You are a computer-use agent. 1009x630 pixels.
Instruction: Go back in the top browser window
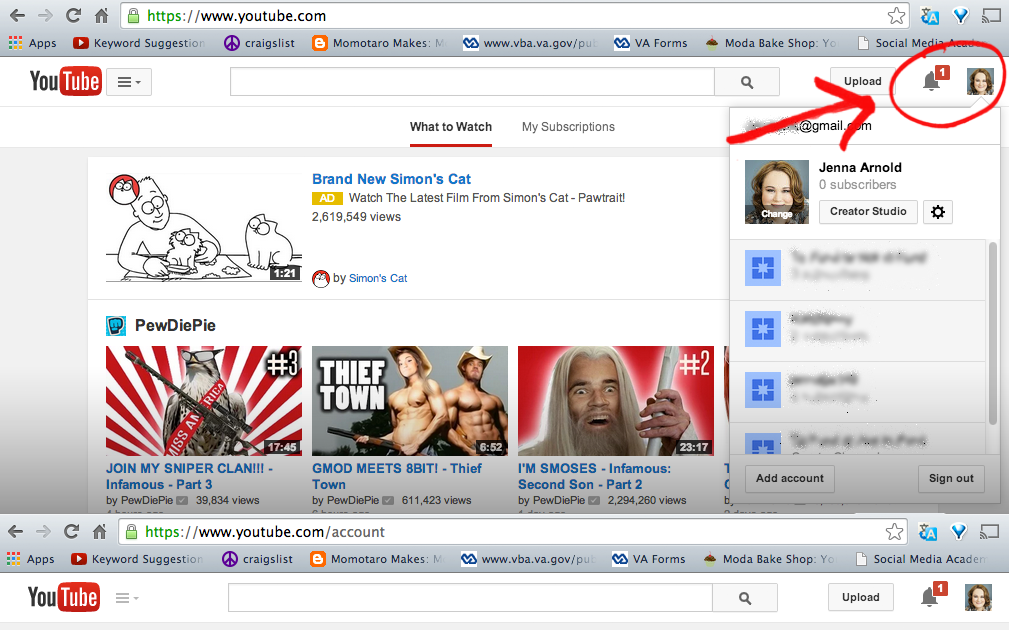[x=17, y=15]
